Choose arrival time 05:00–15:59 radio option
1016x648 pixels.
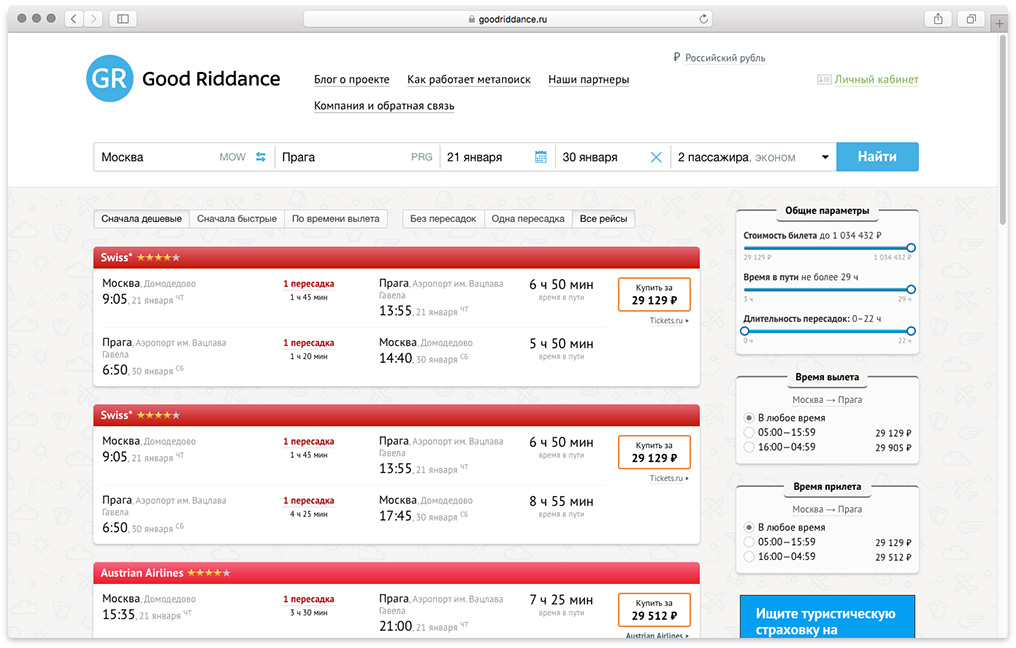point(750,542)
